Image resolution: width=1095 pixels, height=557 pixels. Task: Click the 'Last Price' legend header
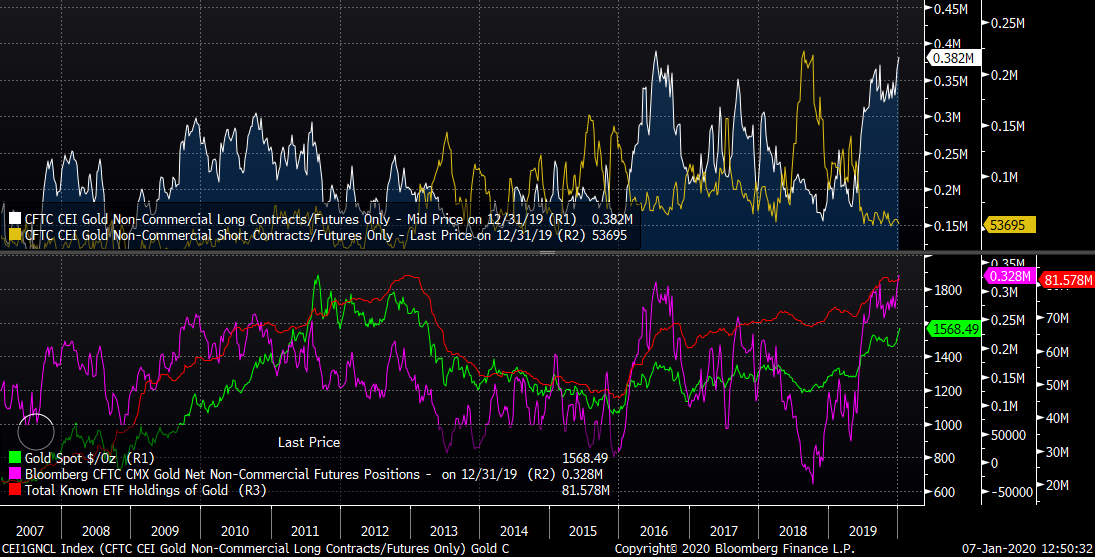[x=309, y=443]
